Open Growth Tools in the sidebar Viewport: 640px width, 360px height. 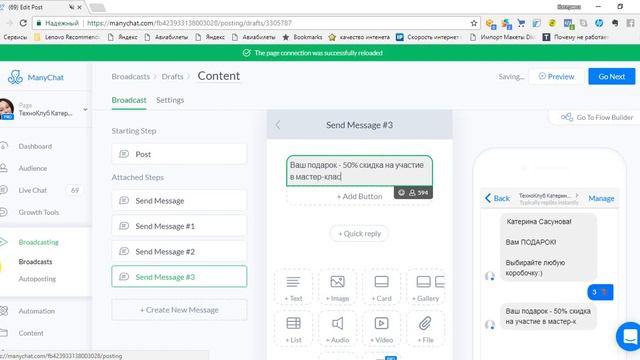(x=39, y=212)
